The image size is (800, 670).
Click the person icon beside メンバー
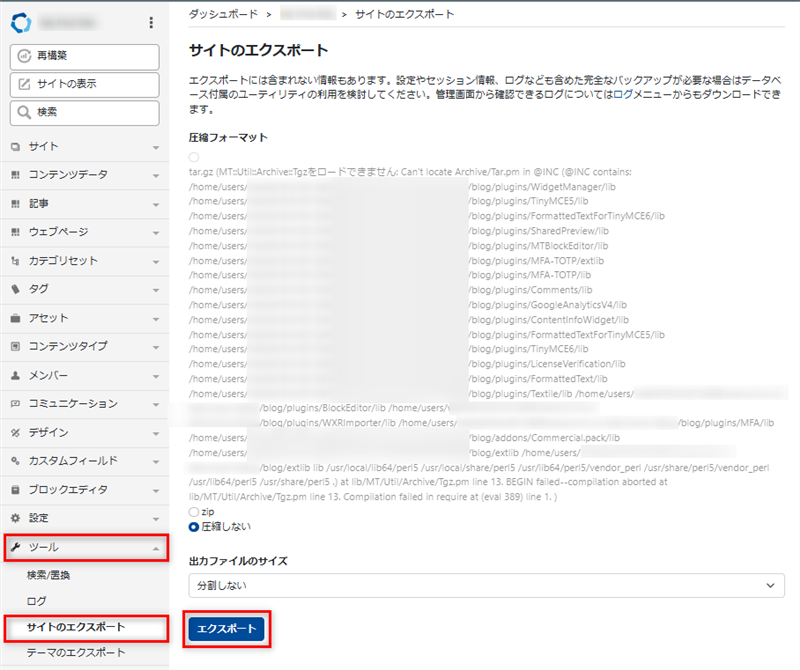point(15,376)
